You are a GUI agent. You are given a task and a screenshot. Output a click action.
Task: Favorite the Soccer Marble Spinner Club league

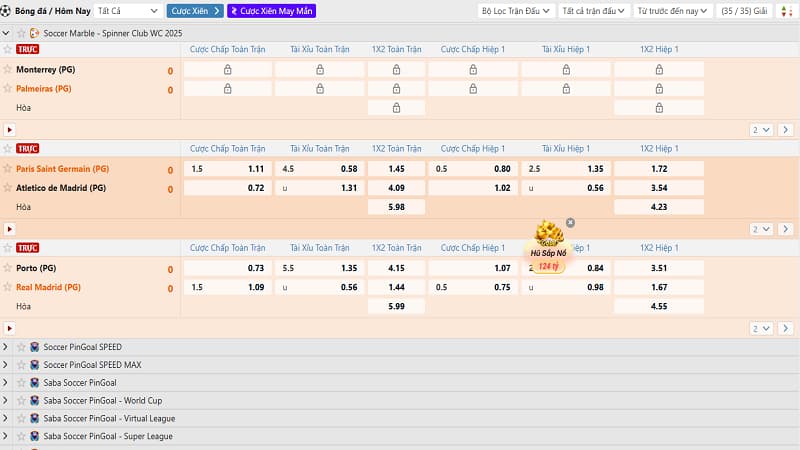(21, 33)
